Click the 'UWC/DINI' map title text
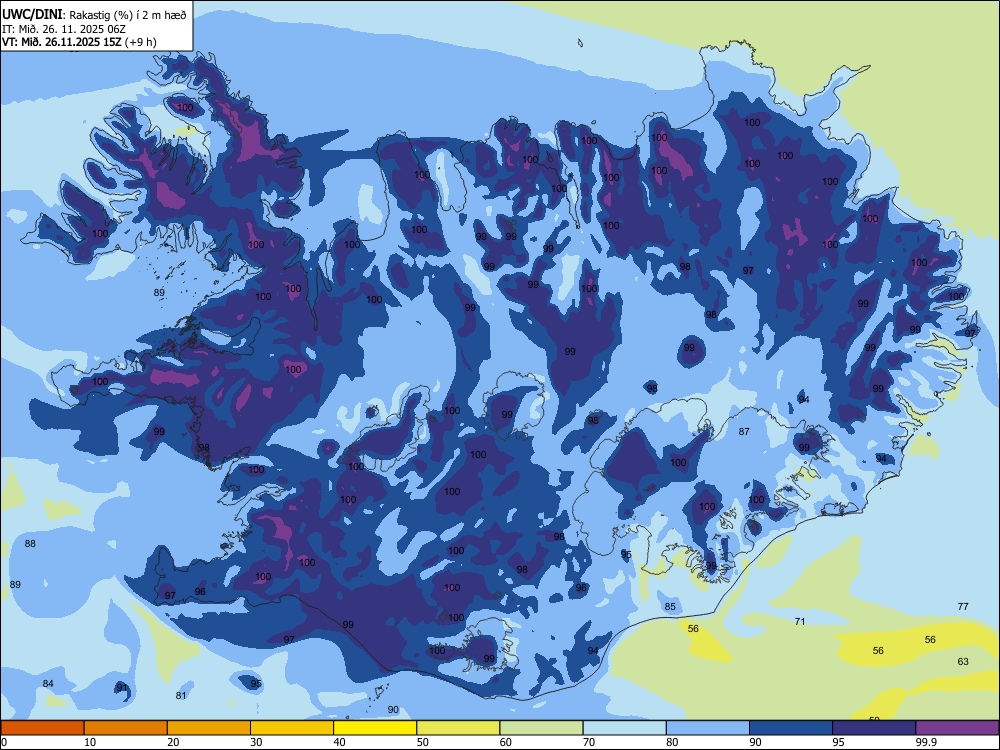The width and height of the screenshot is (1000, 750). pos(32,15)
